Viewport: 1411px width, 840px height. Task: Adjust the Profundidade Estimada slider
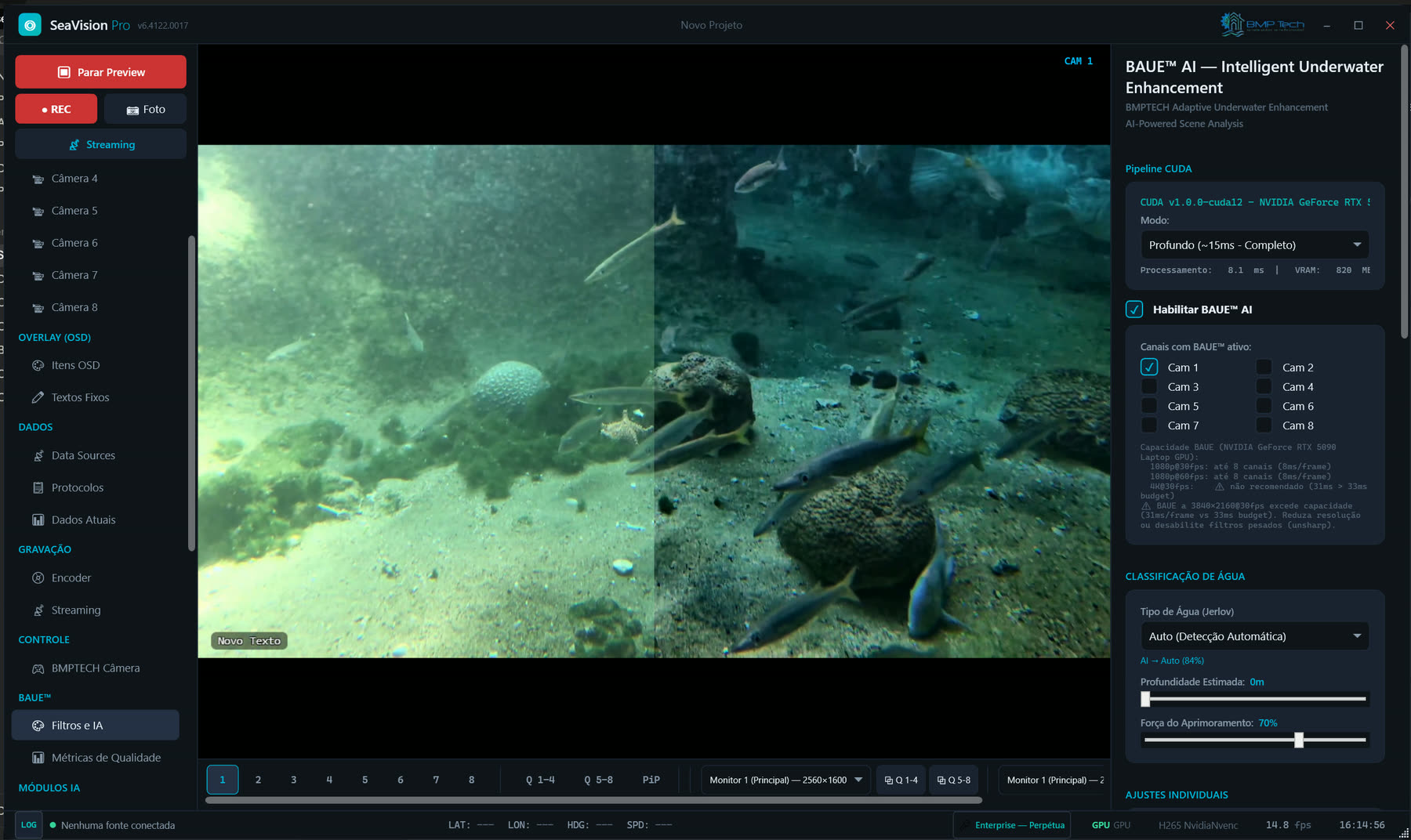point(1254,698)
